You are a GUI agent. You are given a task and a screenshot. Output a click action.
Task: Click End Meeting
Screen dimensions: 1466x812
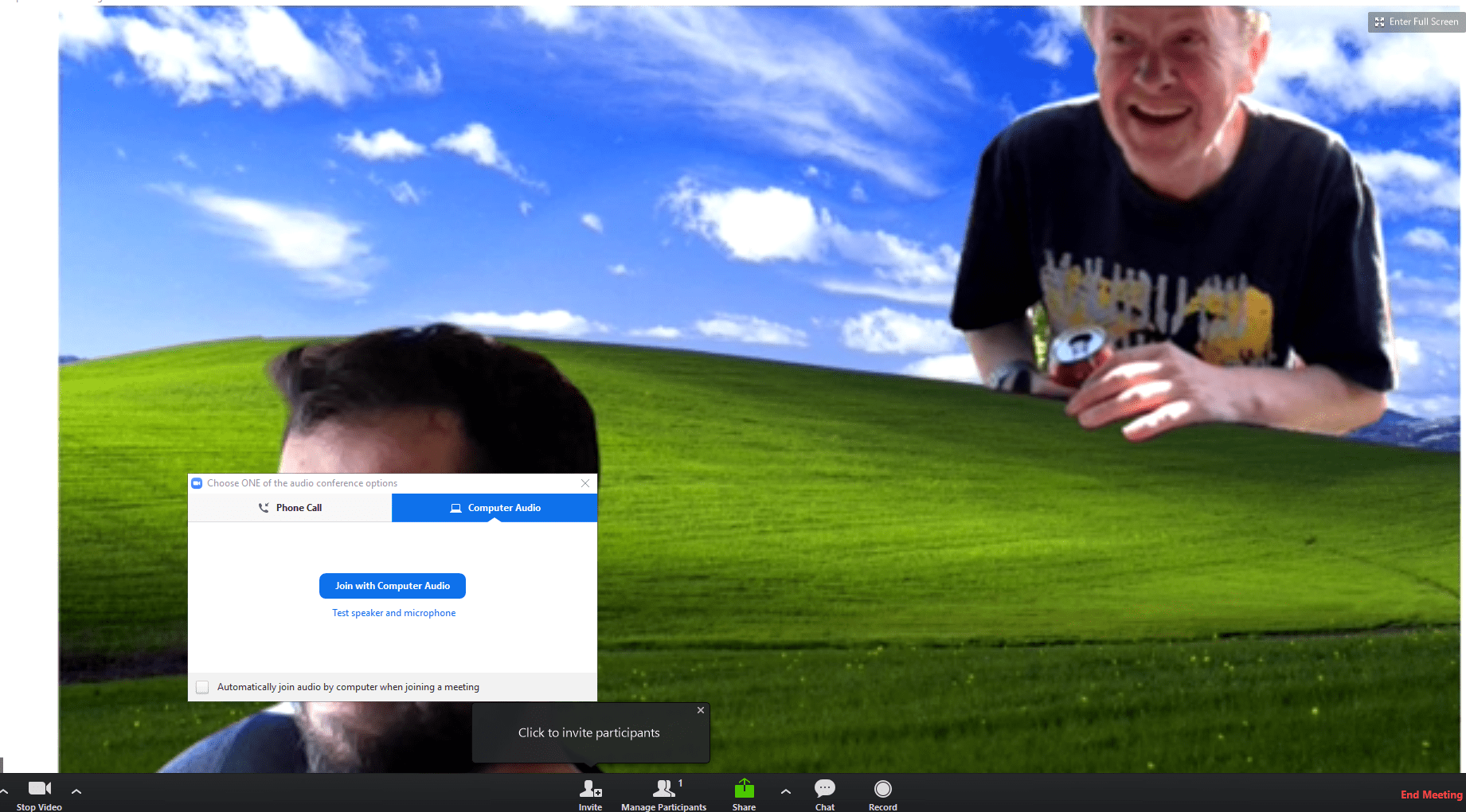(x=1431, y=794)
